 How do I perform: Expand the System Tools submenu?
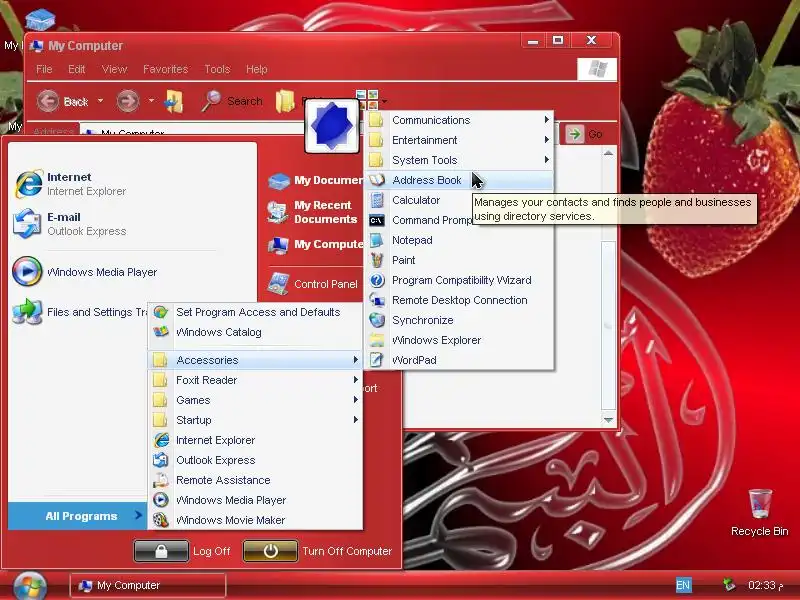coord(459,160)
